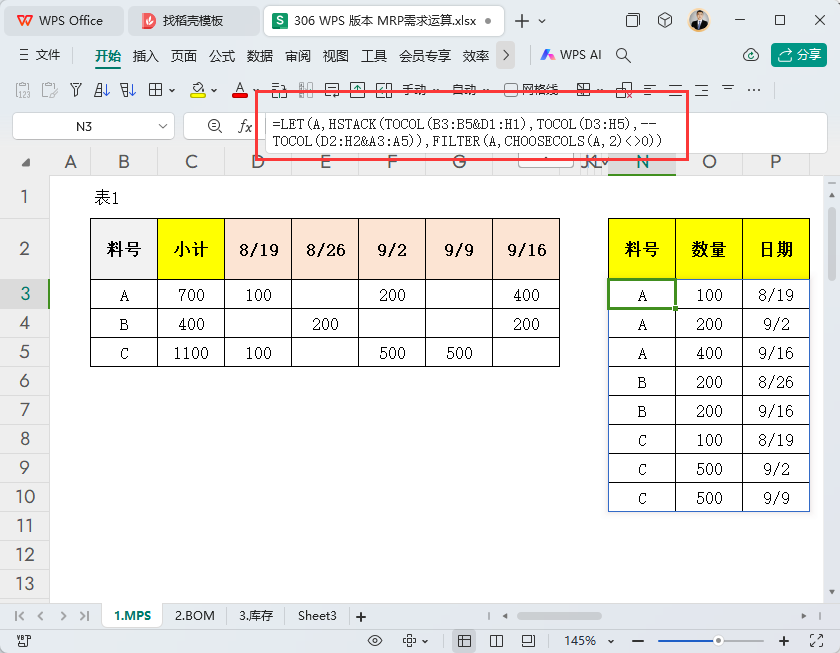Open a new document tab with plus
840x653 pixels.
coord(521,21)
